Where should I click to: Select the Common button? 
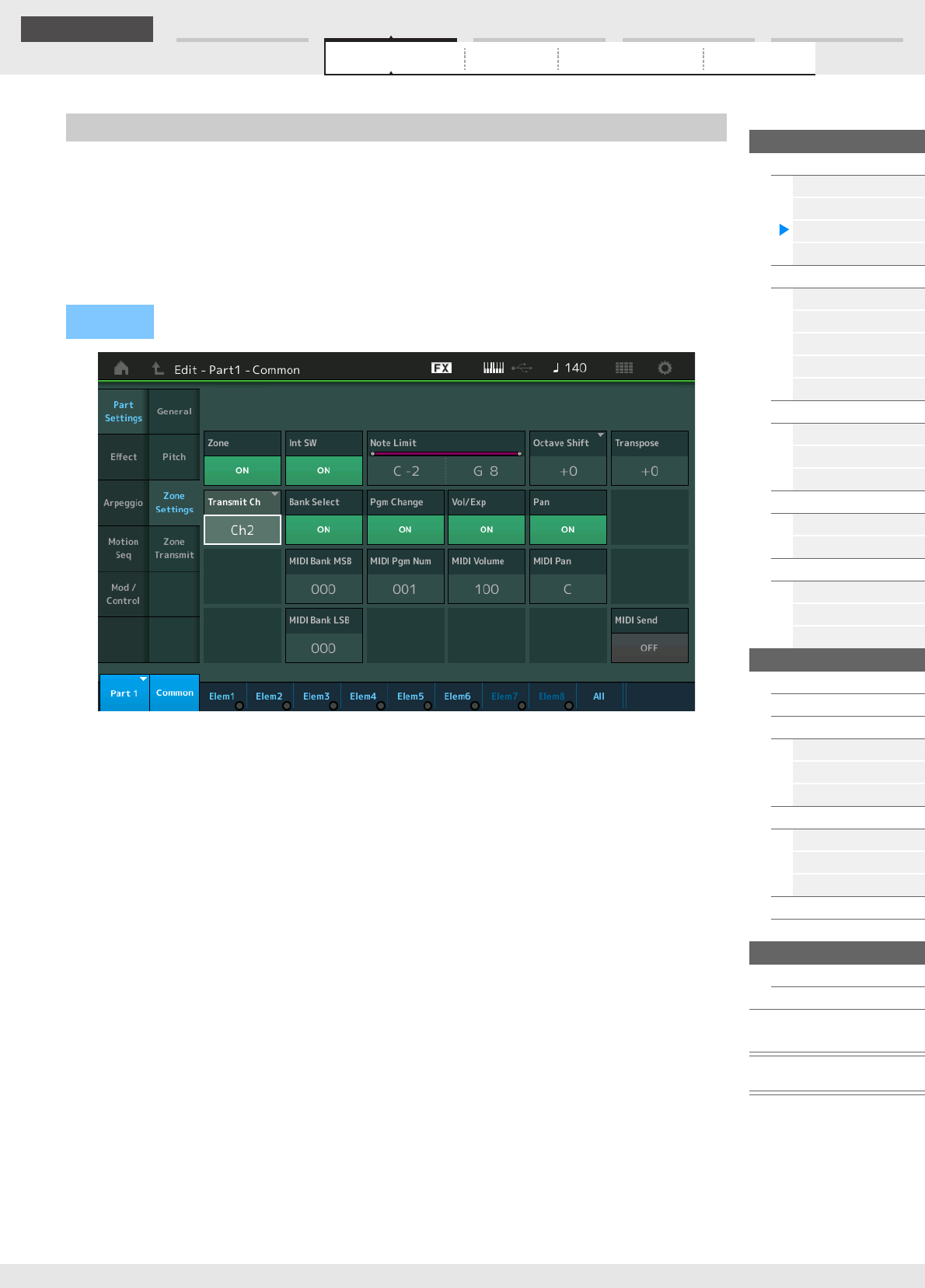pos(175,693)
